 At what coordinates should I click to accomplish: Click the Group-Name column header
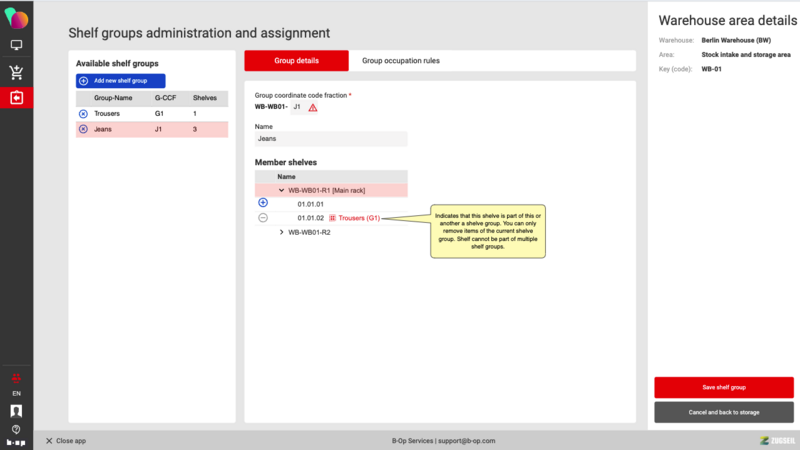[x=113, y=98]
